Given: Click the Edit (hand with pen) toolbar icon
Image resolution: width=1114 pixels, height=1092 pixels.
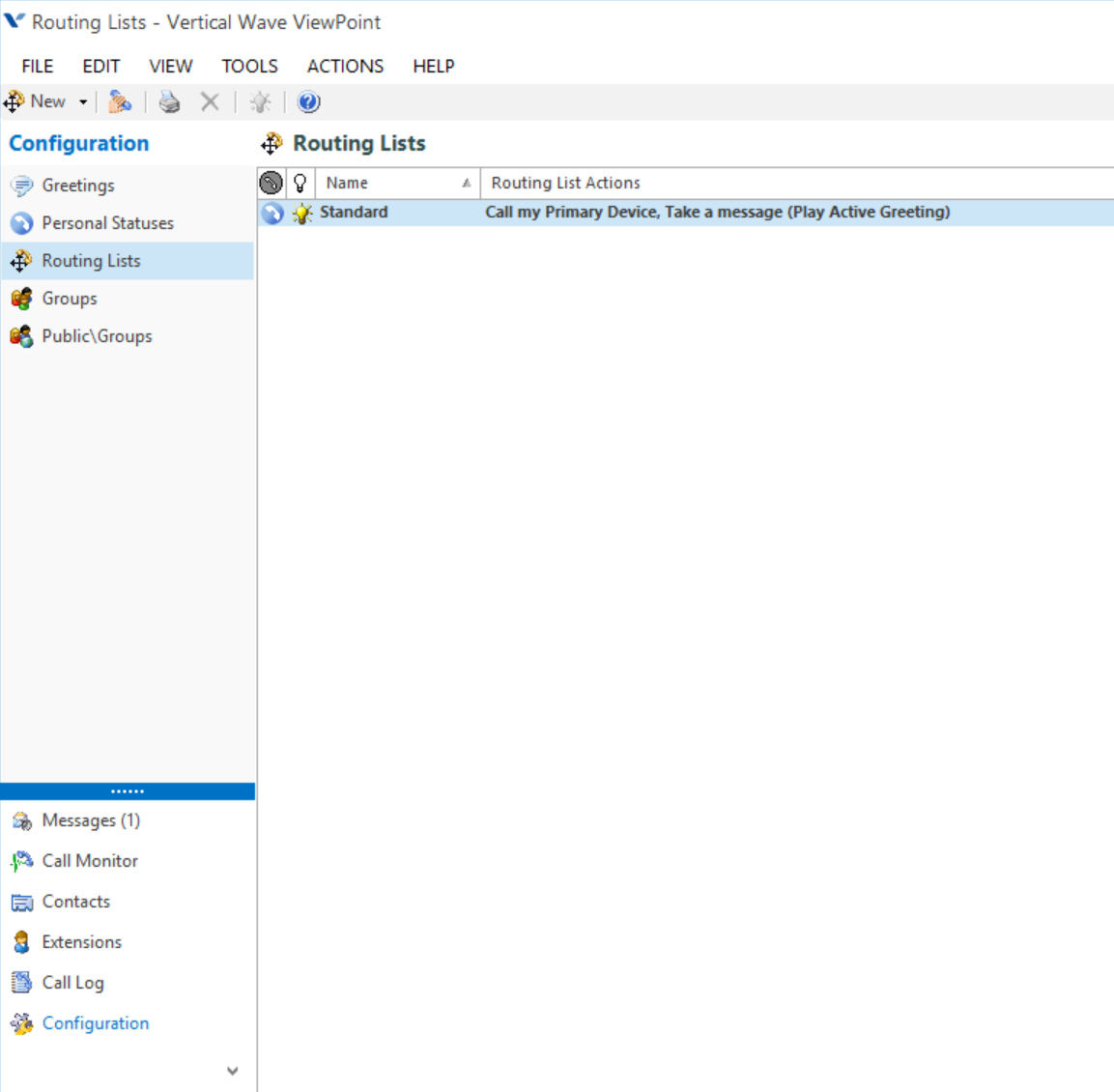Looking at the screenshot, I should 120,101.
